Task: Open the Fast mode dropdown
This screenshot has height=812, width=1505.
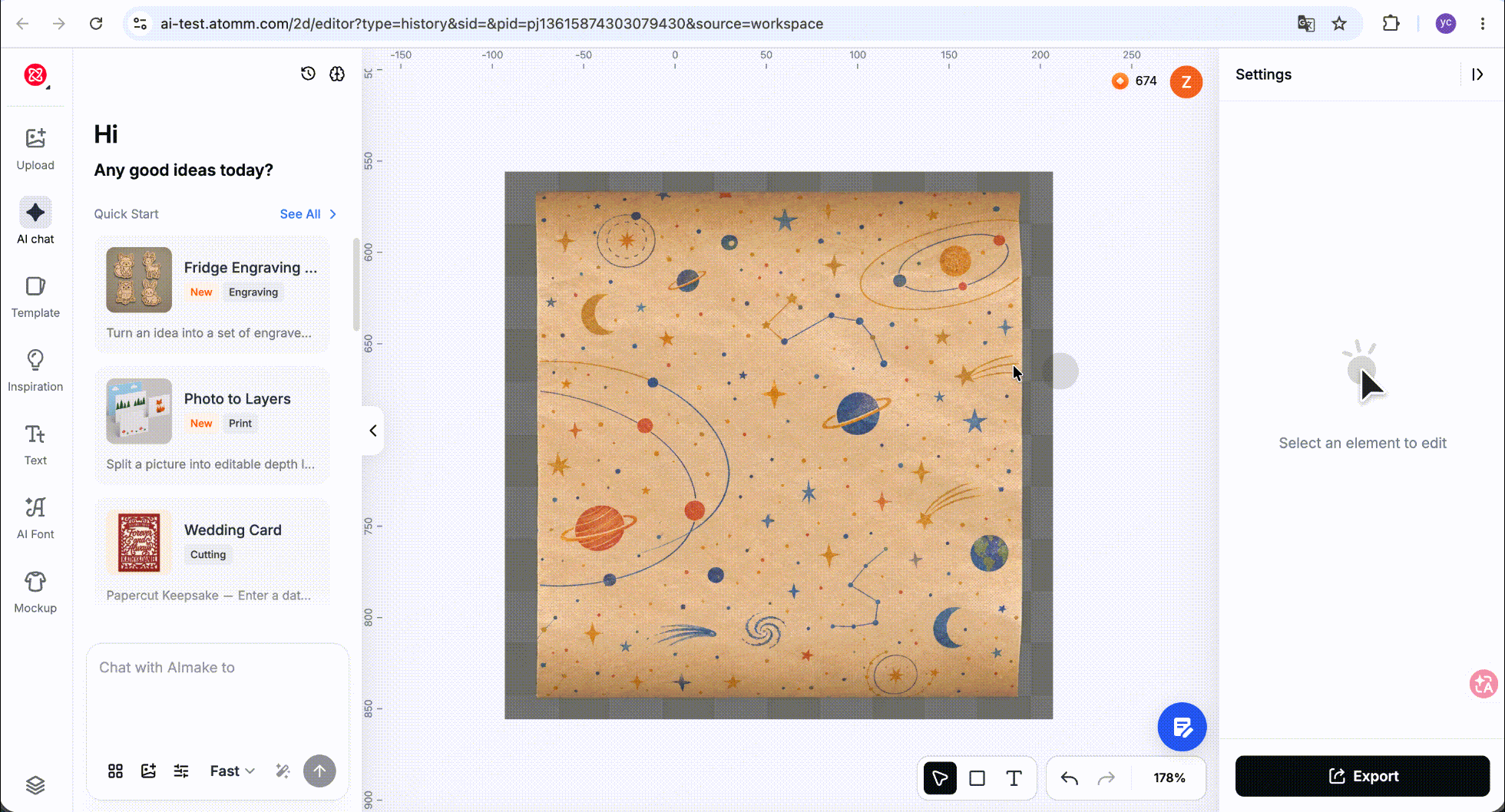Action: (232, 771)
